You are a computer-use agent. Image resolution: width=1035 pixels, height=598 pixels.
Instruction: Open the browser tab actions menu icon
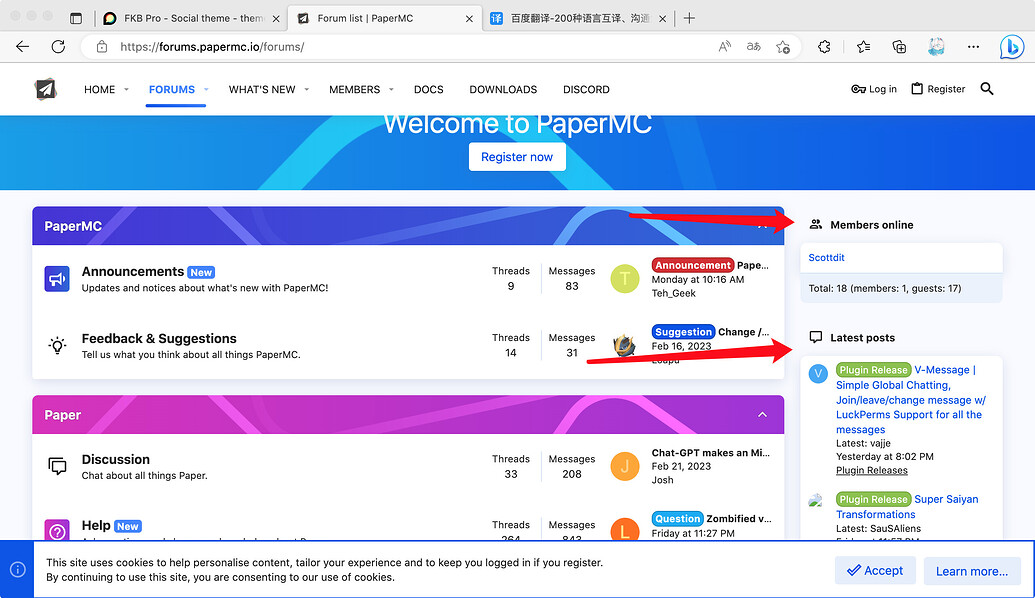[x=76, y=18]
